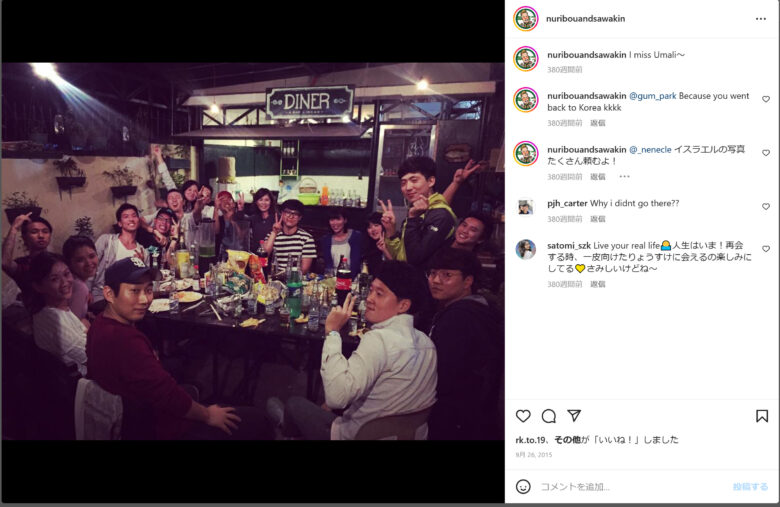Viewport: 780px width, 507px height.
Task: Like the reply mentioning @gum_park
Action: click(766, 99)
